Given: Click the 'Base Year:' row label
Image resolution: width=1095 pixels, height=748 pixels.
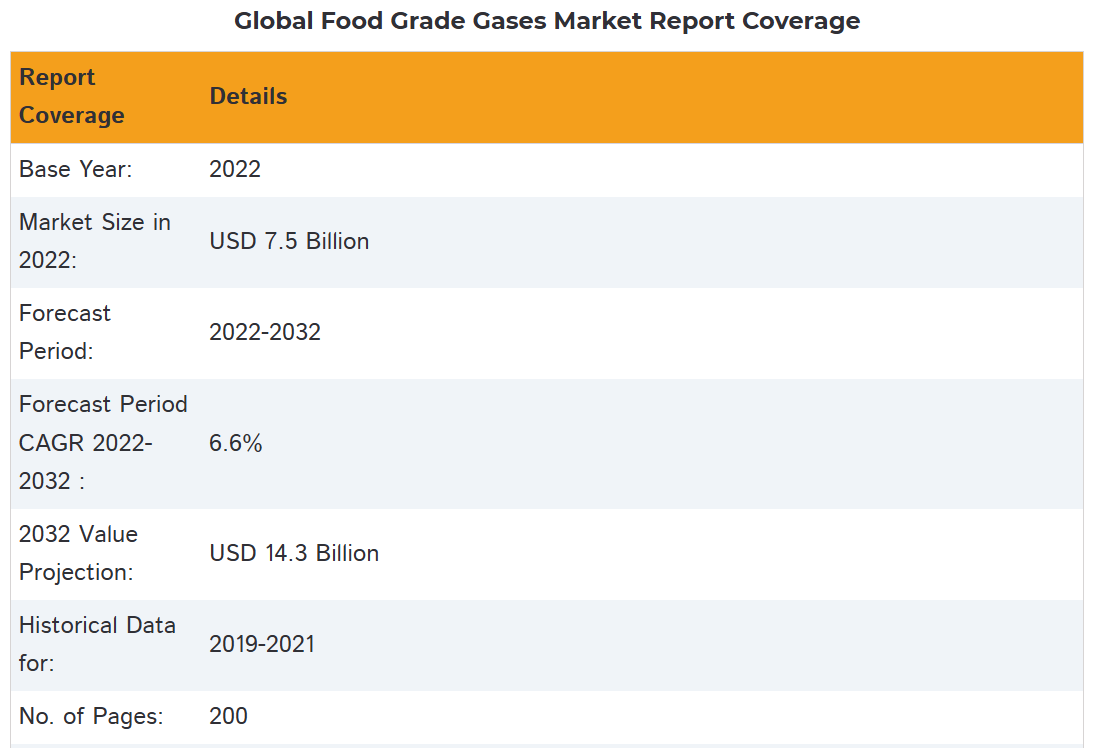Looking at the screenshot, I should pyautogui.click(x=76, y=170).
